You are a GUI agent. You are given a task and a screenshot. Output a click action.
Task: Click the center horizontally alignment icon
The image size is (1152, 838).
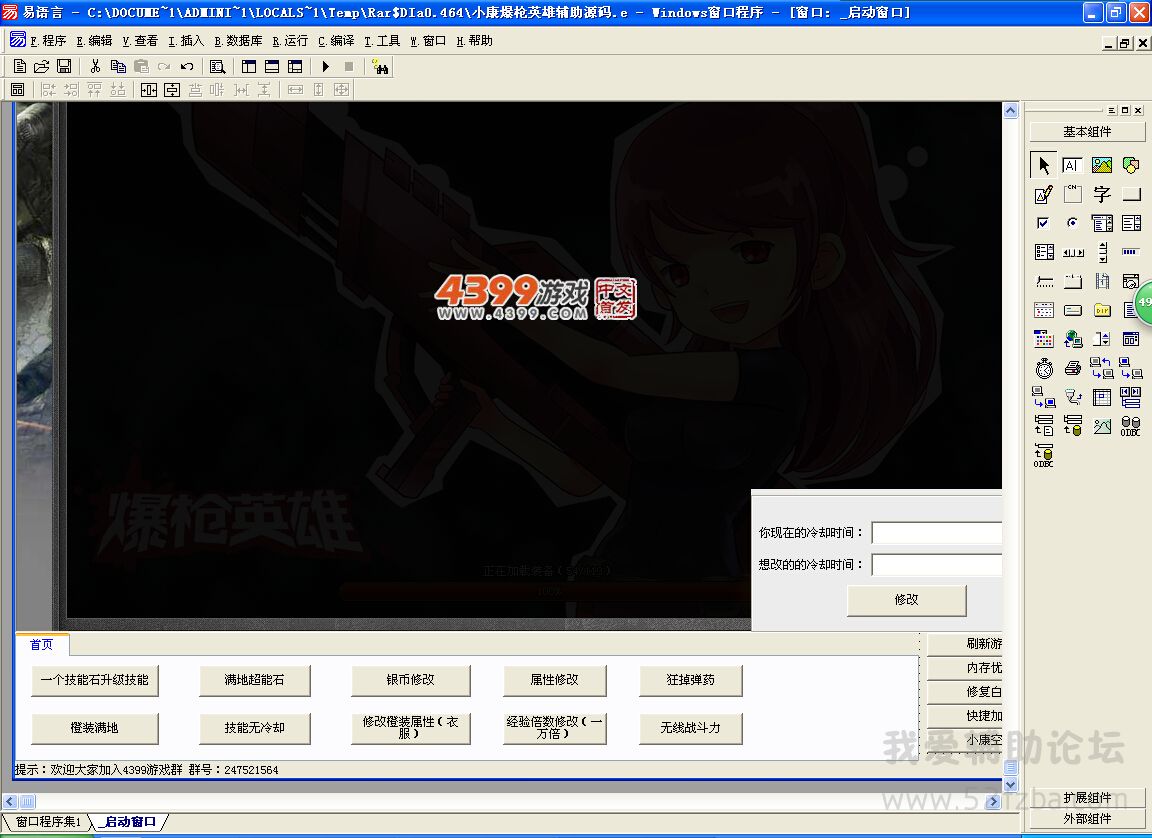point(149,90)
